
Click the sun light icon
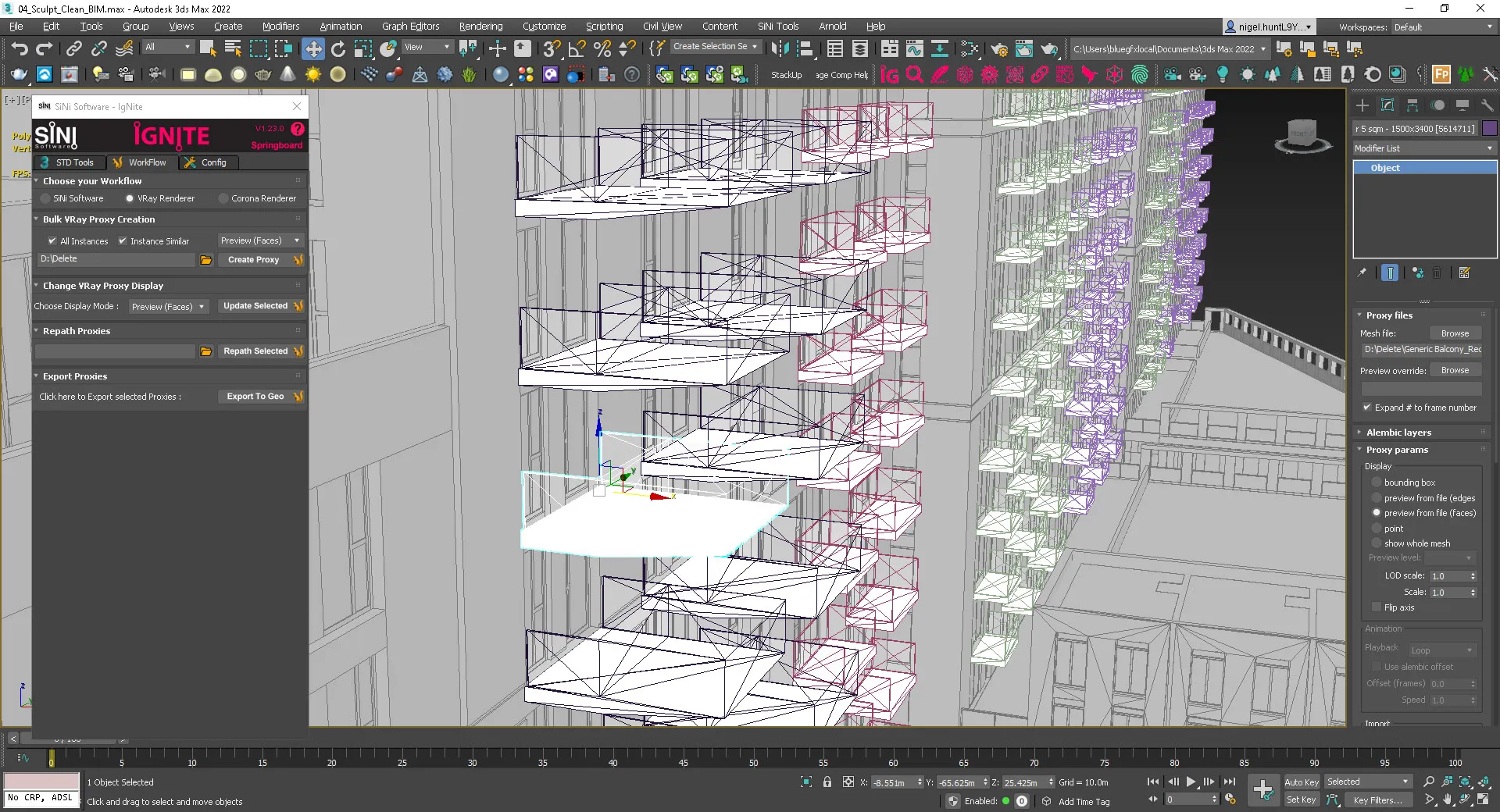[312, 75]
